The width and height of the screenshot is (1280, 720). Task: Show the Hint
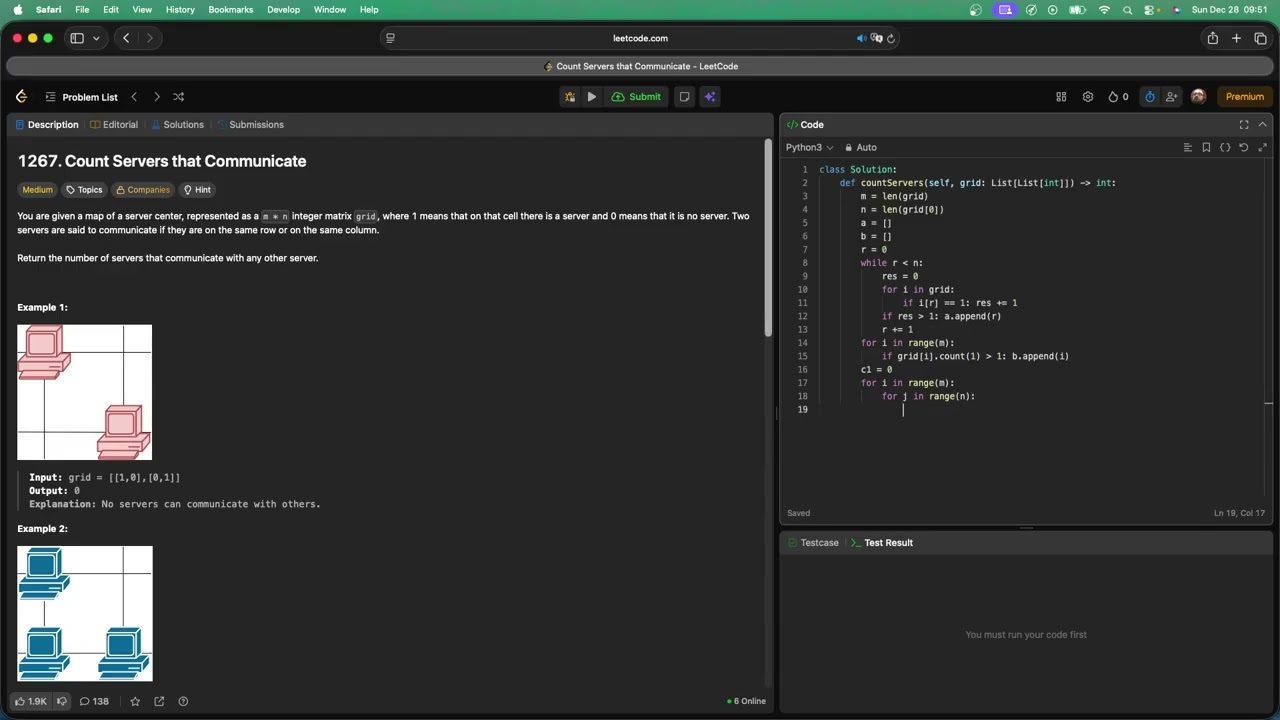197,190
